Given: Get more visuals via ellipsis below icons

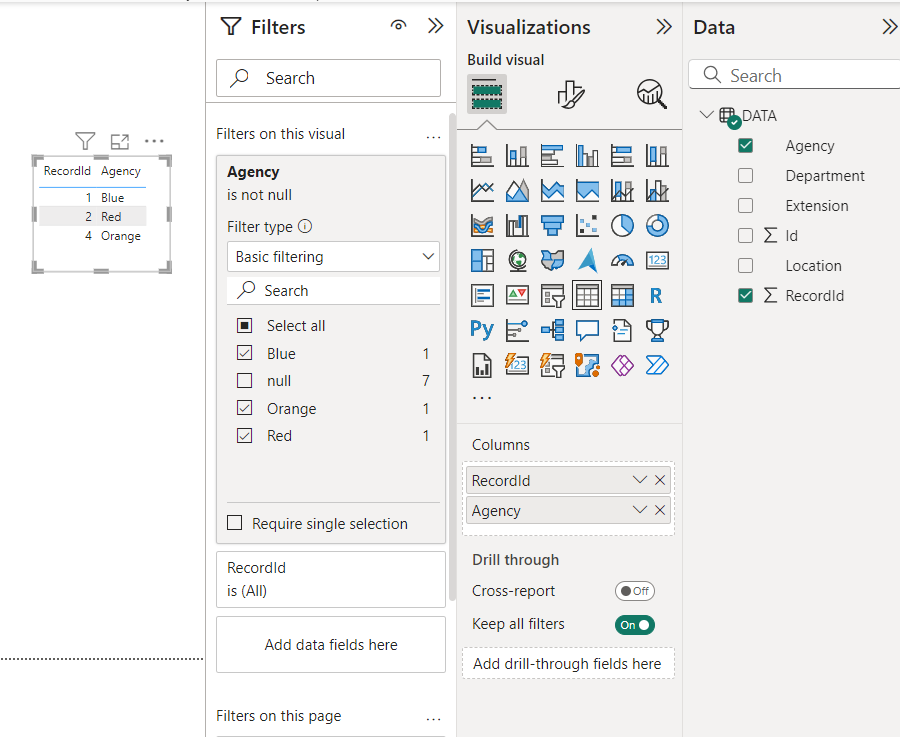Looking at the screenshot, I should pyautogui.click(x=482, y=397).
